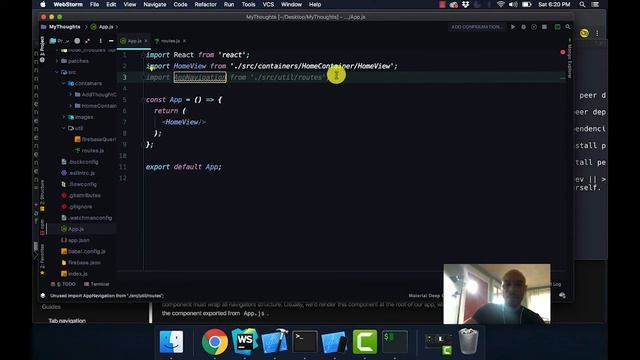Click the AppNavigation identifier on line 3
This screenshot has width=640, height=360.
(200, 77)
